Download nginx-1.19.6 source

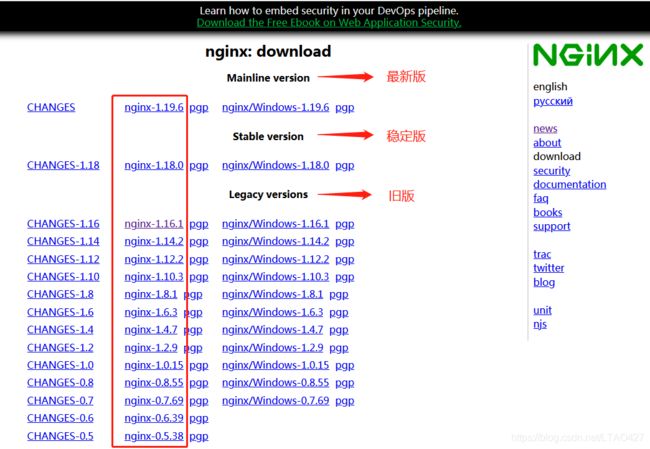click(154, 107)
